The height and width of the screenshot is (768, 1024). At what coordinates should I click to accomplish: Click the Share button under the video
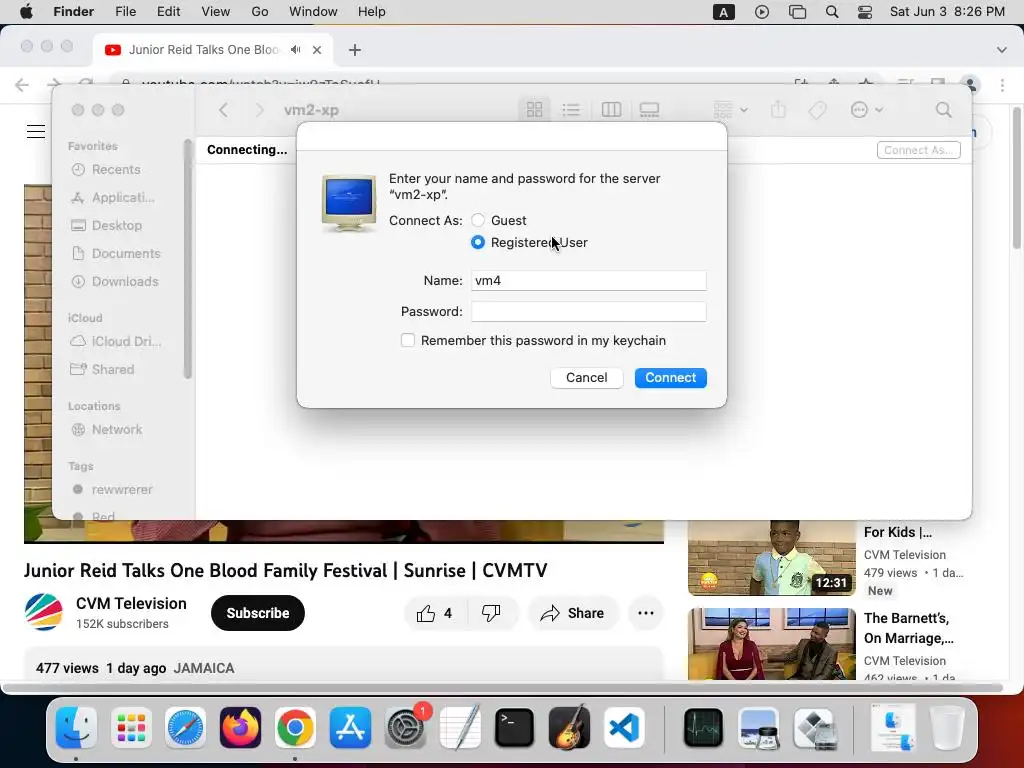tap(572, 613)
